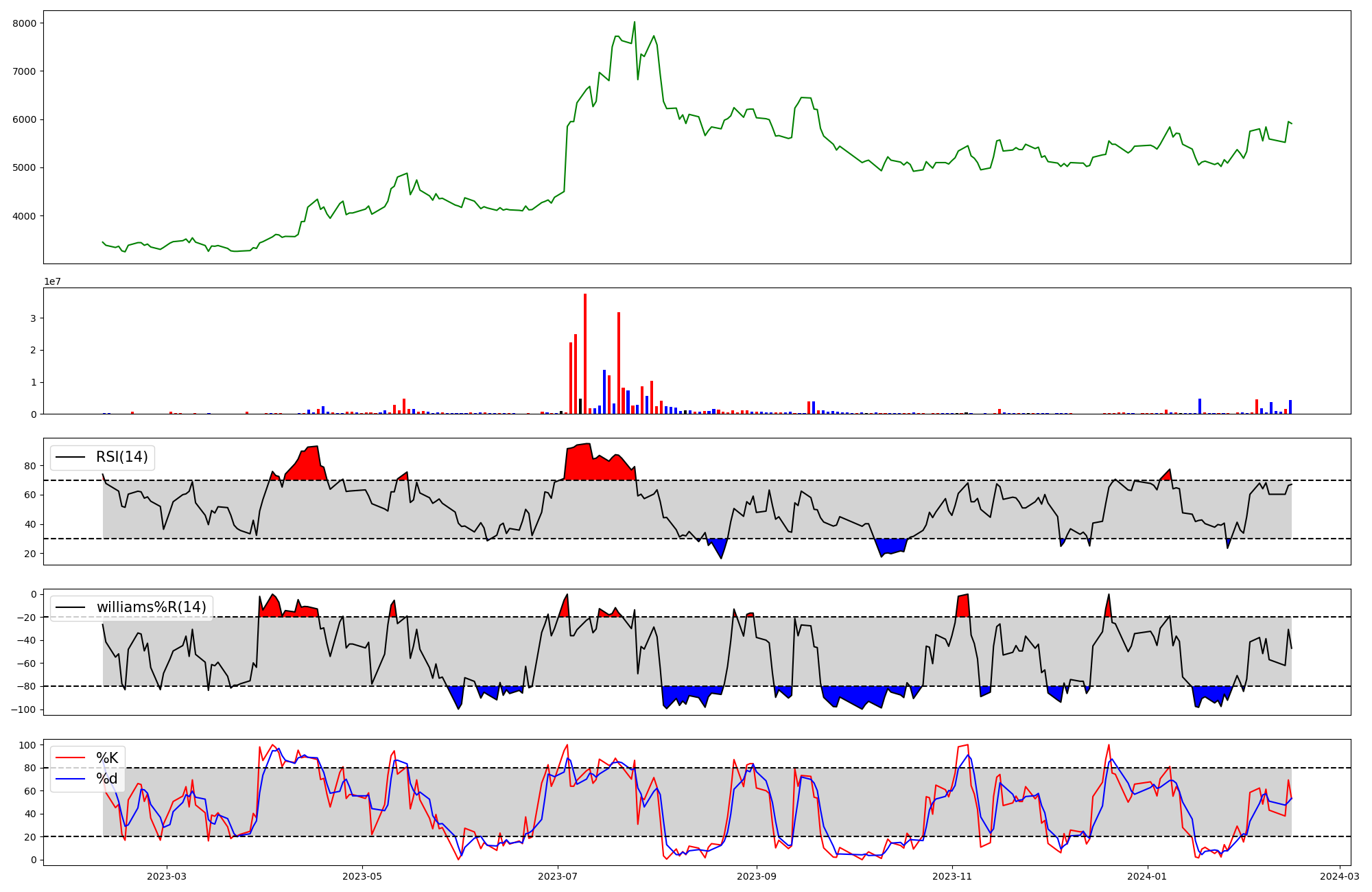Click the volume axis label 1
Image resolution: width=1372 pixels, height=892 pixels.
coord(33,382)
